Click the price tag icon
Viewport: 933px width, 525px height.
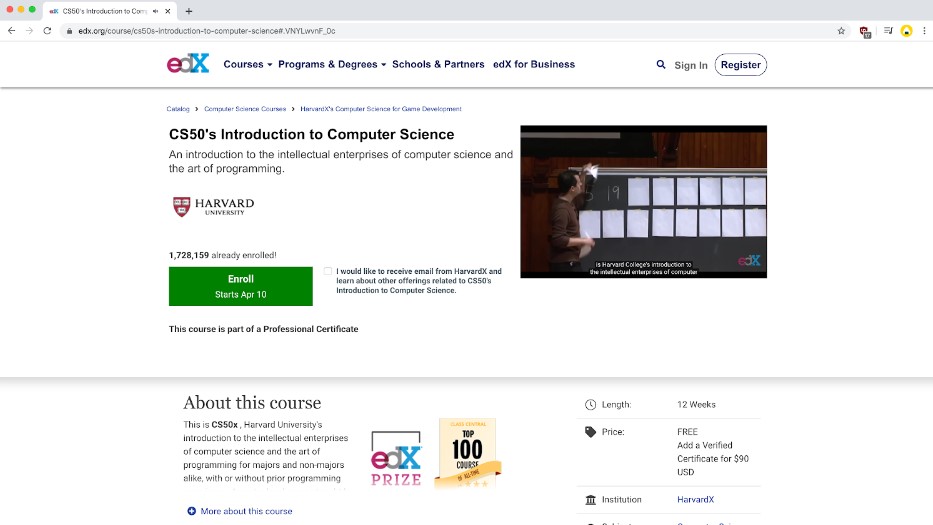pyautogui.click(x=590, y=432)
